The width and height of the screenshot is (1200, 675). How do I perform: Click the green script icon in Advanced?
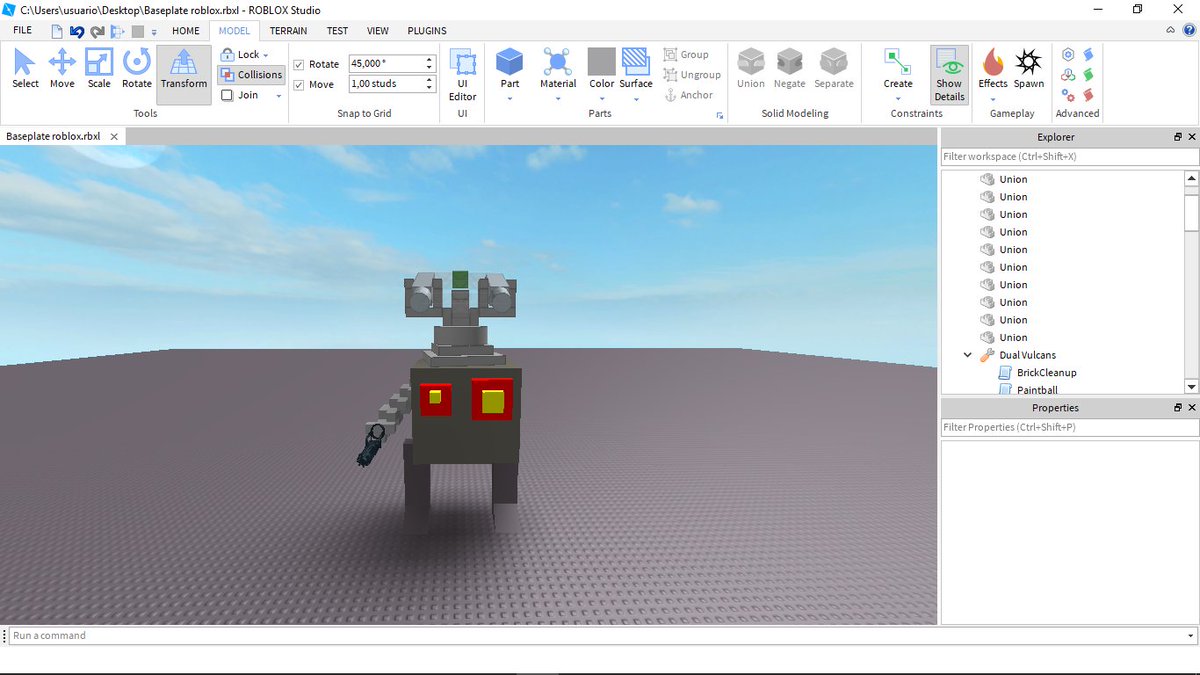click(1088, 75)
